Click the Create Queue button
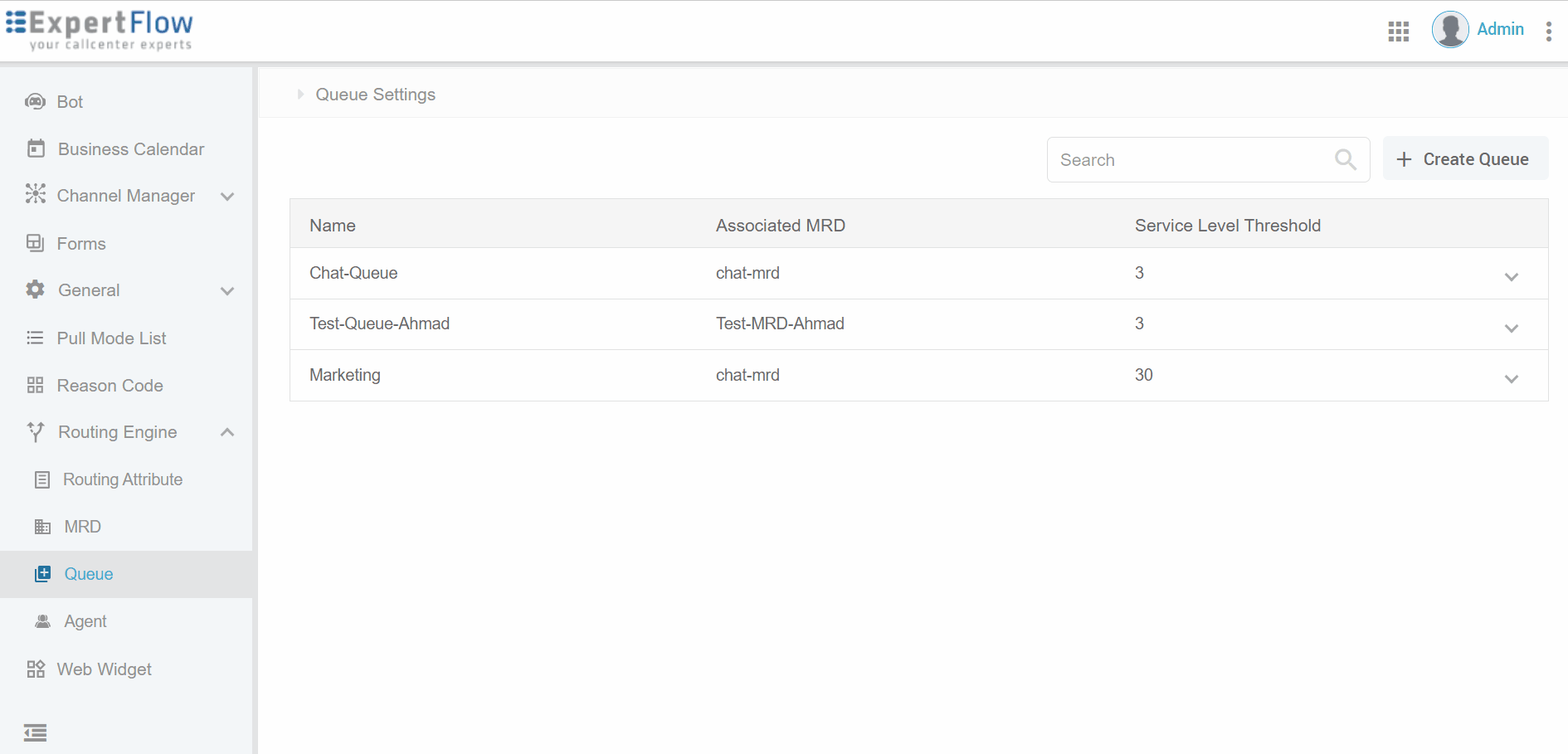 coord(1465,158)
